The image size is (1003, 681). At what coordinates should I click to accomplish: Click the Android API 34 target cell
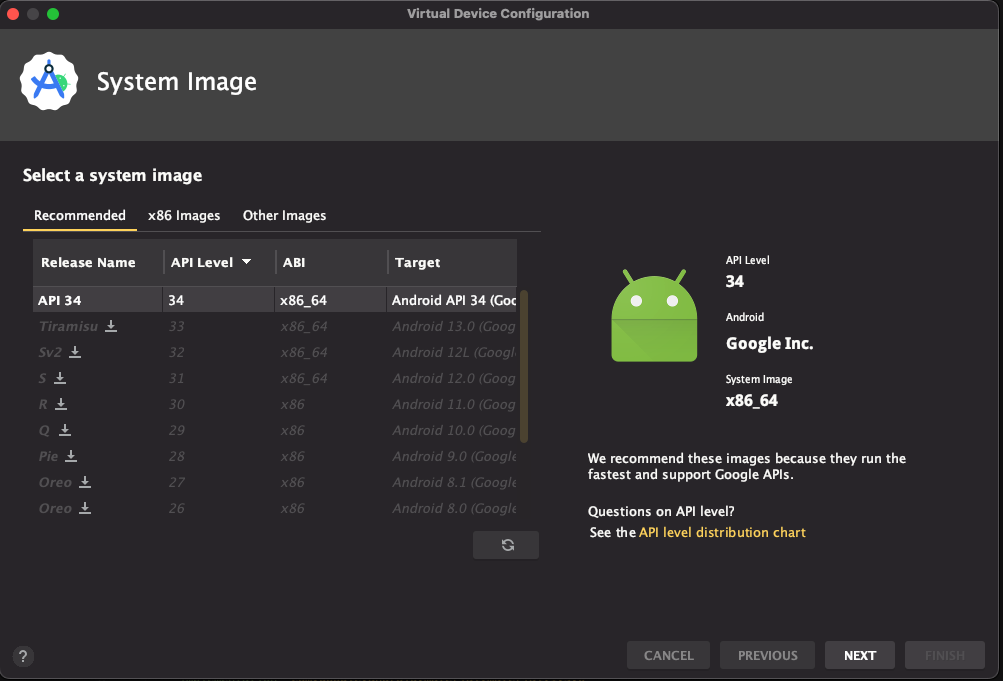click(454, 300)
